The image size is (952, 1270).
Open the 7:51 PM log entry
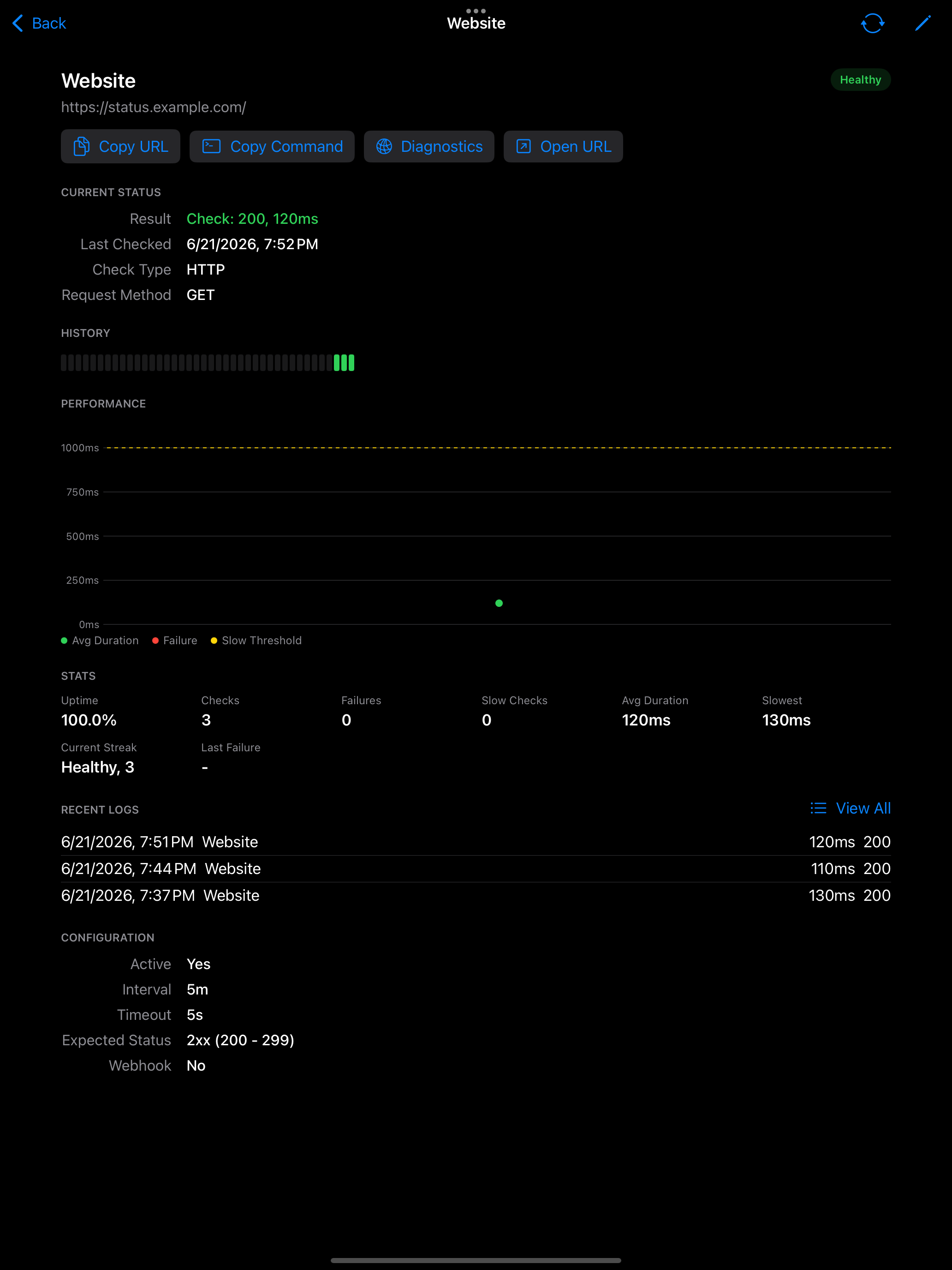click(x=476, y=842)
